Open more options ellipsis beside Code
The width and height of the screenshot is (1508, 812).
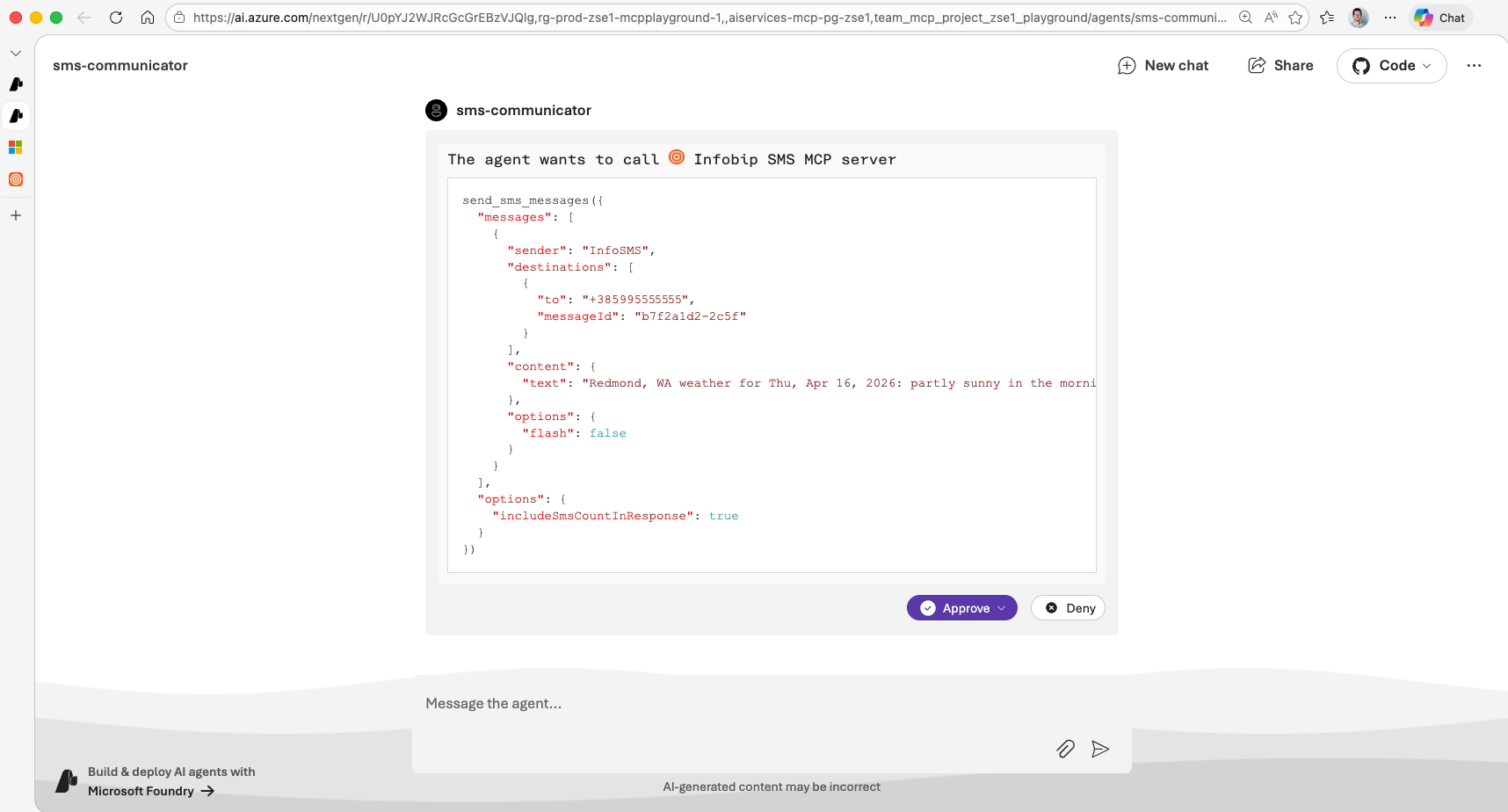tap(1474, 66)
